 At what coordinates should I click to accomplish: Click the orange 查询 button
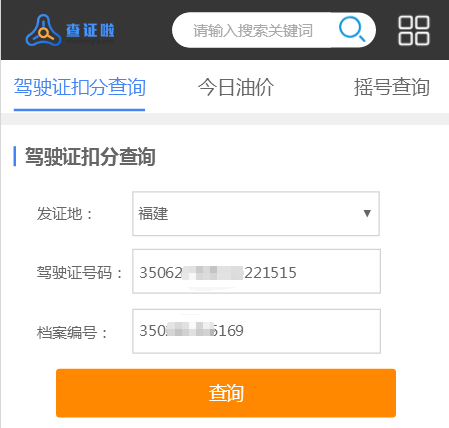coord(226,393)
